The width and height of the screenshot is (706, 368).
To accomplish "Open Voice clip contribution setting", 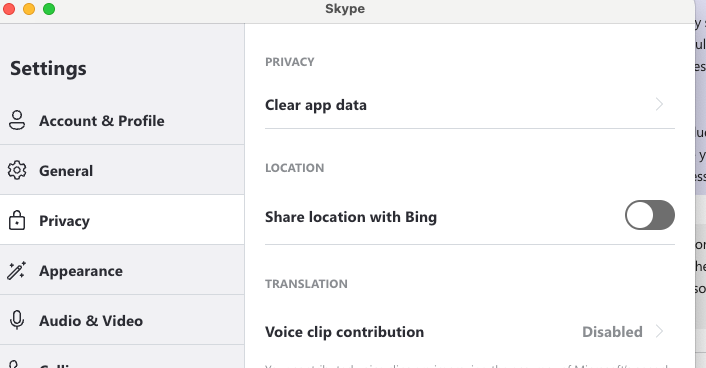I will point(470,332).
